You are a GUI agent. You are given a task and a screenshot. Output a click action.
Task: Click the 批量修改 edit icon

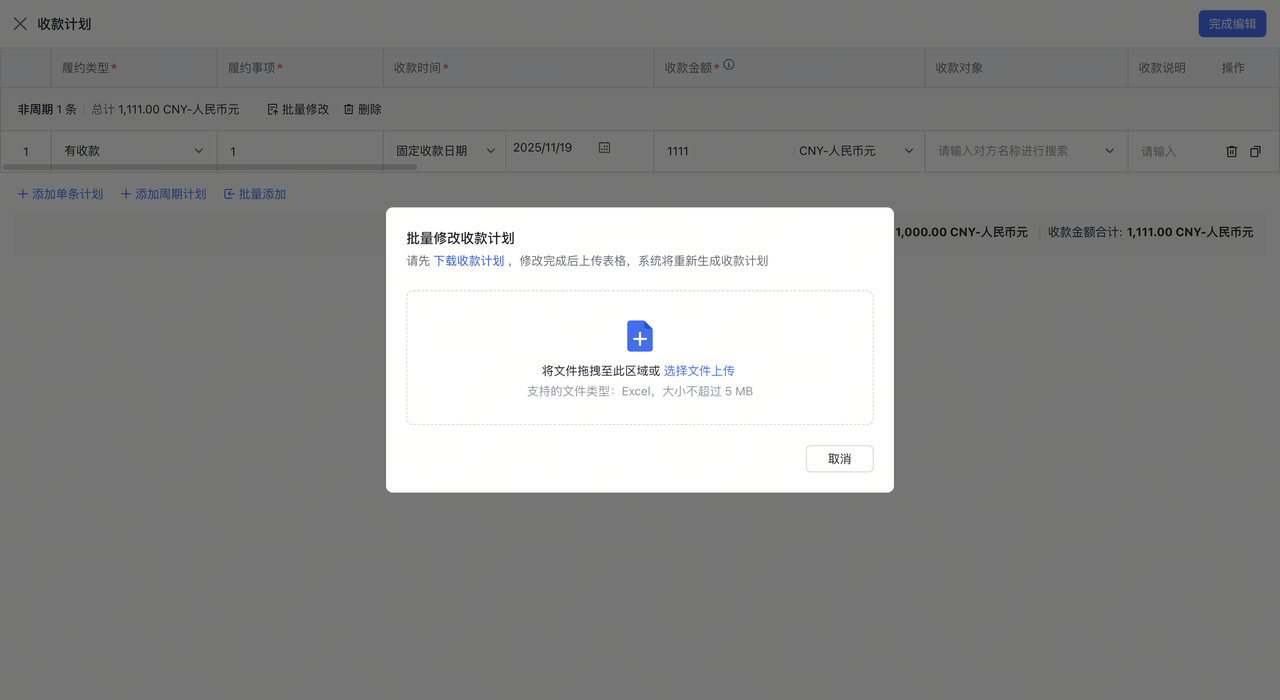pyautogui.click(x=271, y=109)
